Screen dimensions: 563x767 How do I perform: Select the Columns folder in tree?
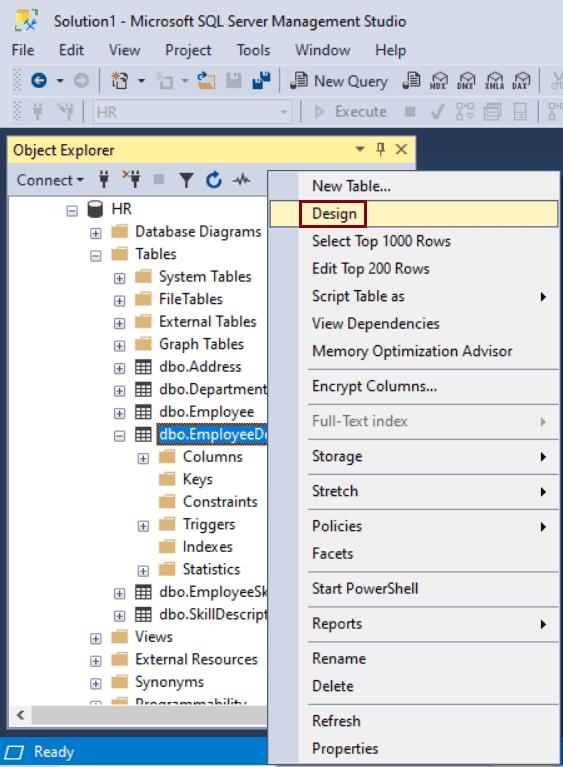click(x=212, y=456)
